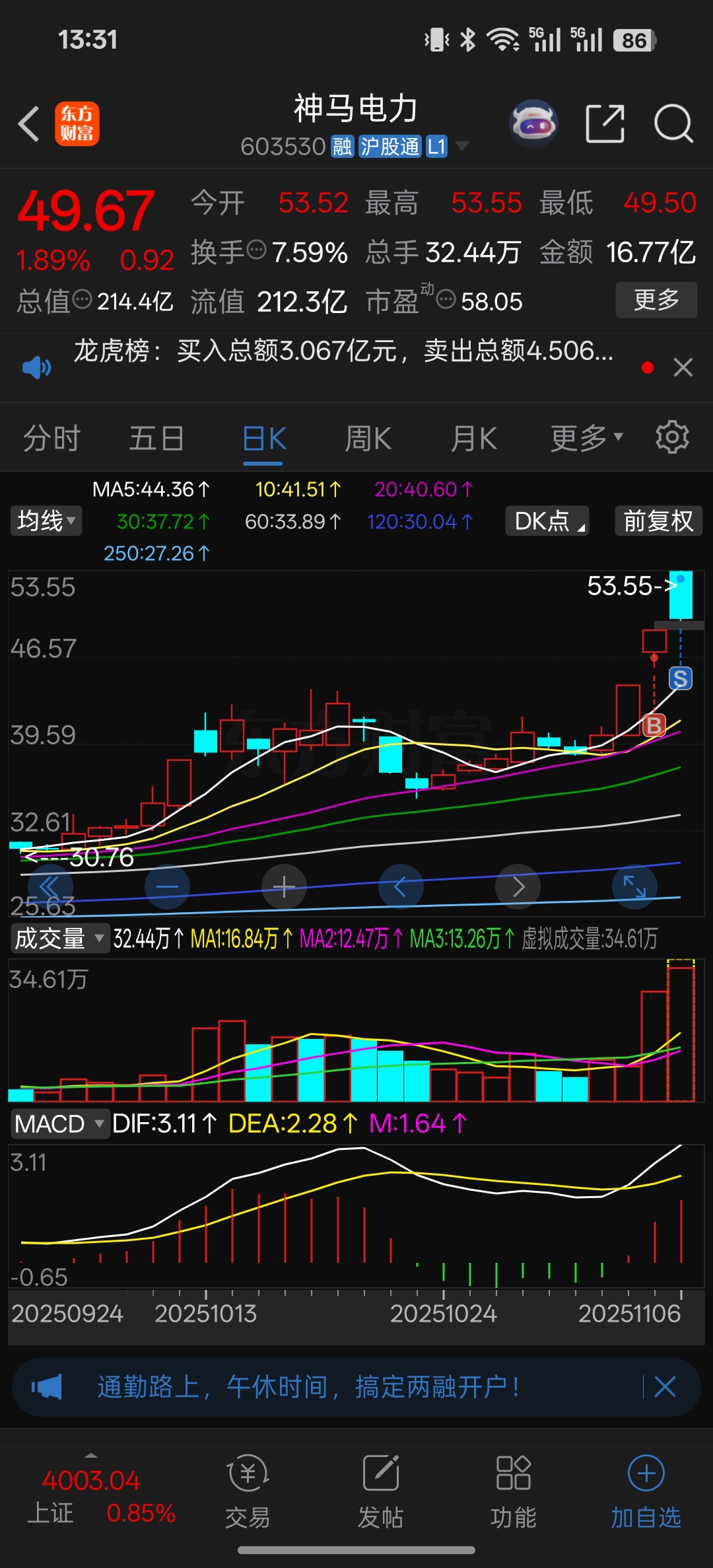The image size is (713, 1568).
Task: Open 均线 indicator dropdown
Action: 46,521
